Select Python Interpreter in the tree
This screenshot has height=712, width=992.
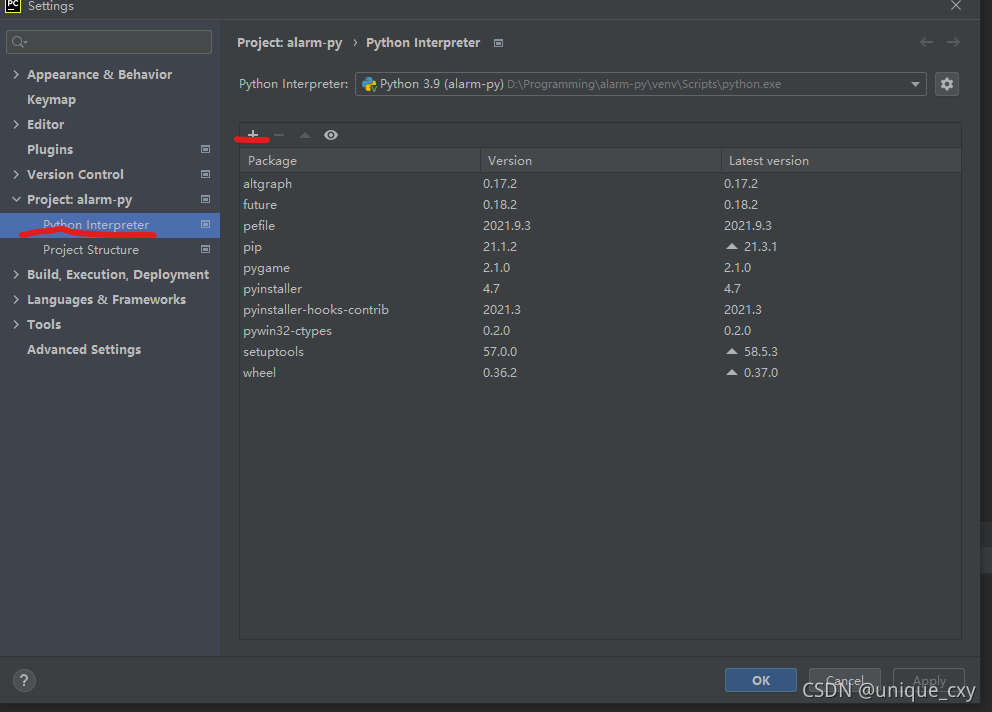[110, 225]
